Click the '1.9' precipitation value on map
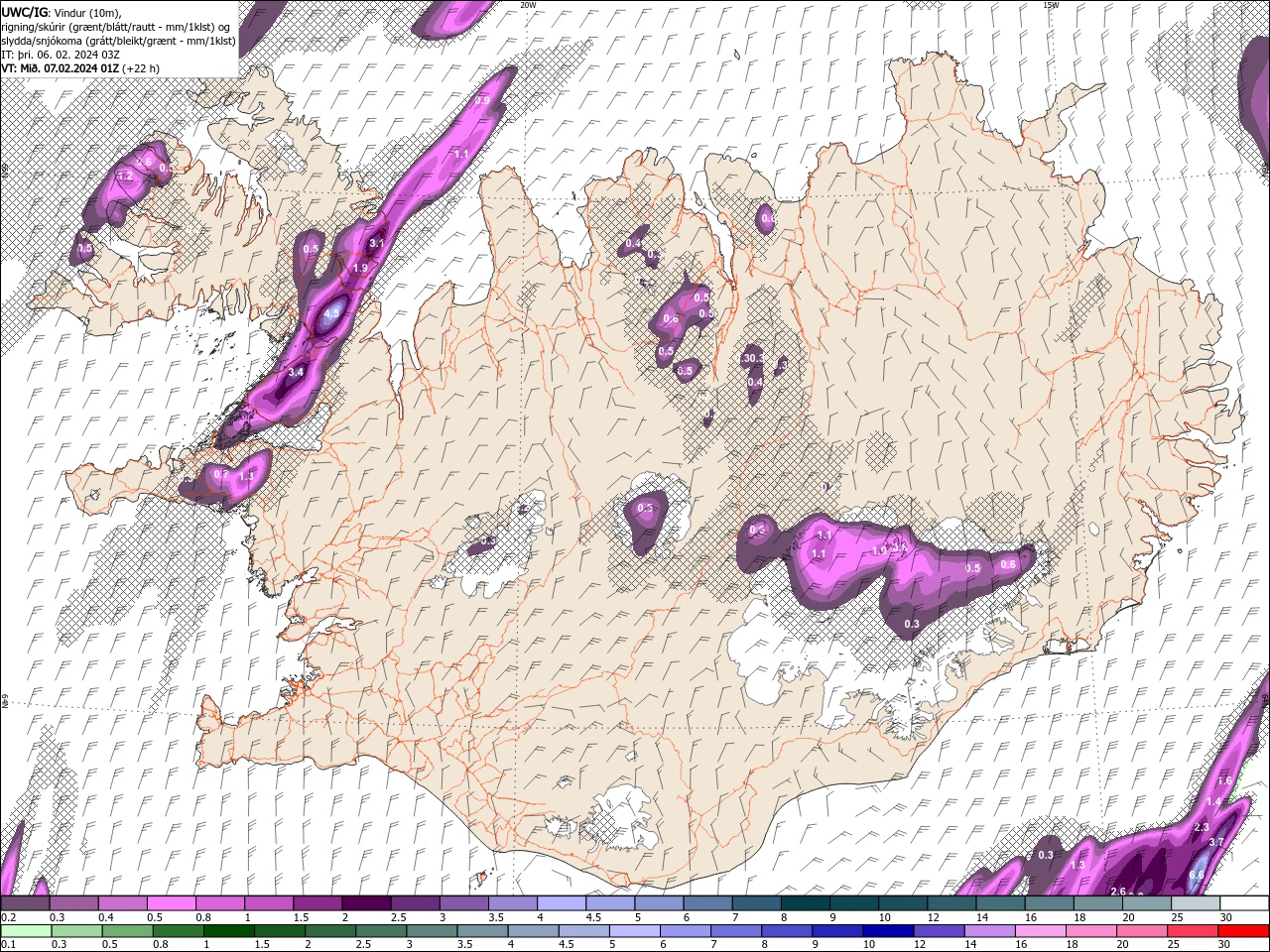The height and width of the screenshot is (952, 1270). click(x=360, y=268)
